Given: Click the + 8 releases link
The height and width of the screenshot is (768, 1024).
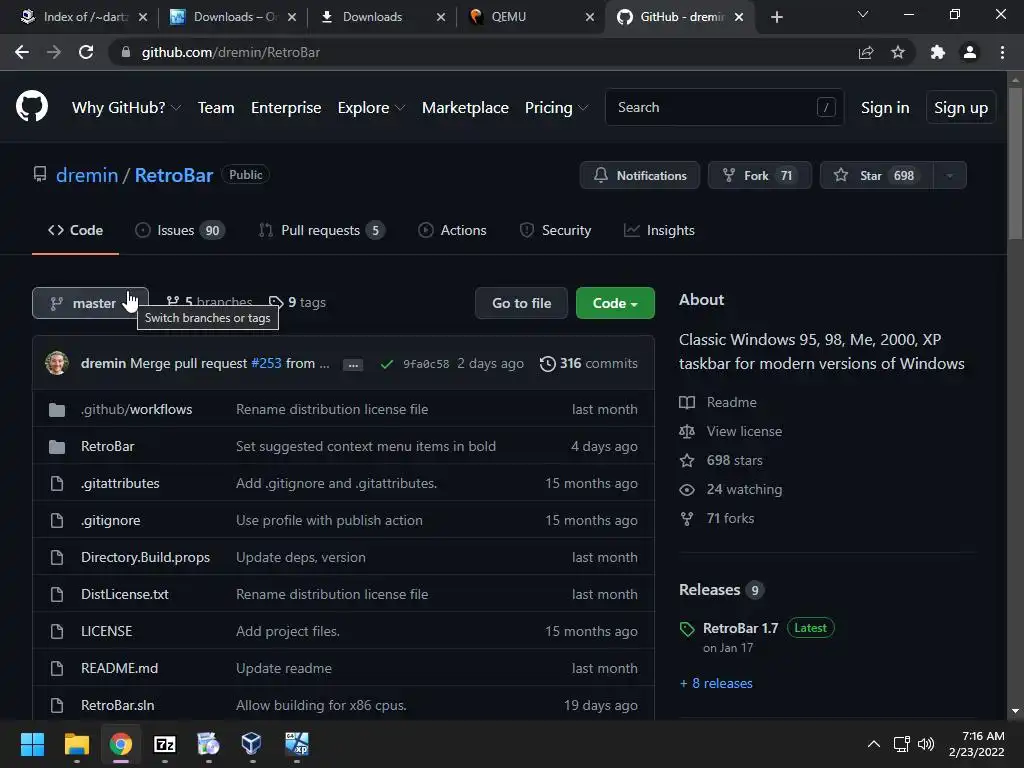Looking at the screenshot, I should pyautogui.click(x=716, y=683).
